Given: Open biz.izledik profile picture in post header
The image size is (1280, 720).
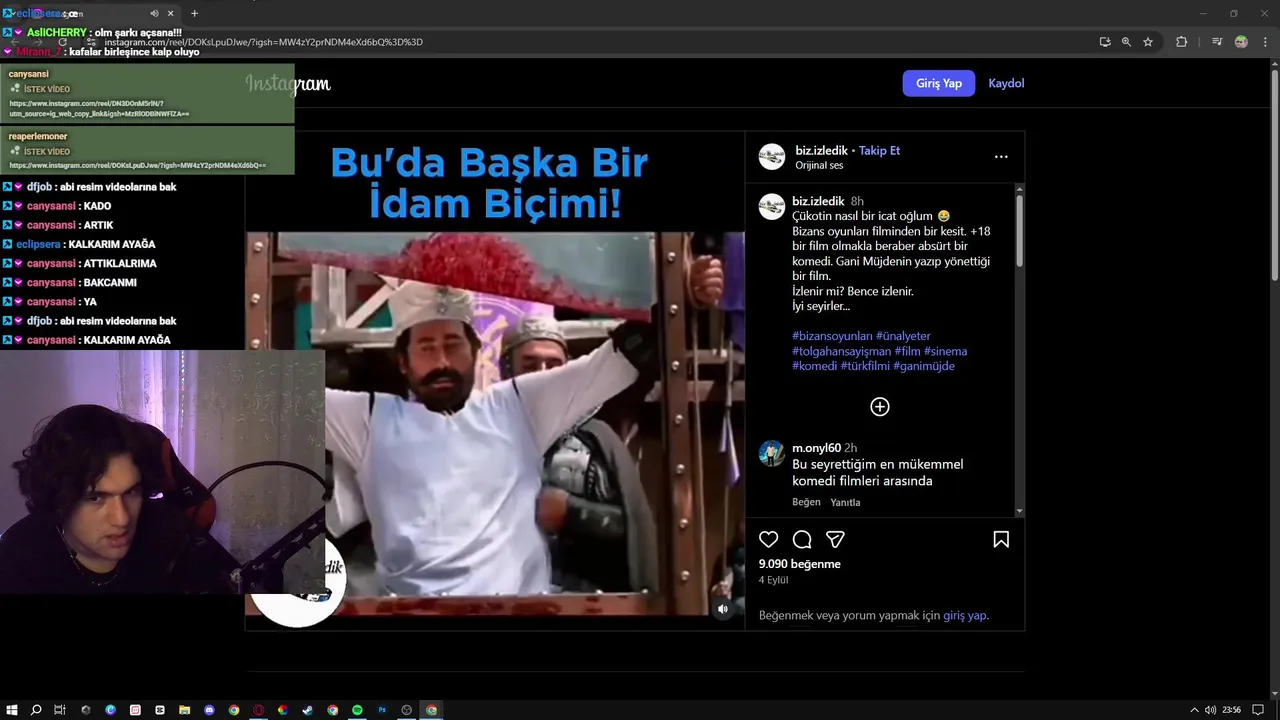Looking at the screenshot, I should 772,157.
